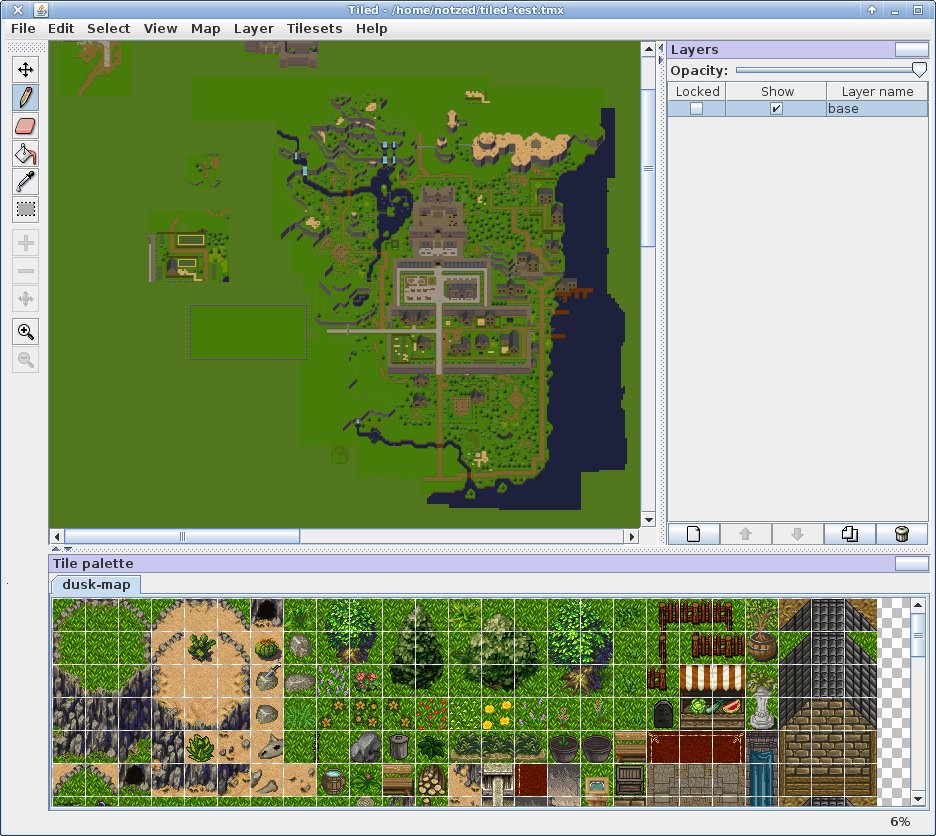Viewport: 936px width, 836px height.
Task: Collapse the Tile palette via header button
Action: click(912, 563)
